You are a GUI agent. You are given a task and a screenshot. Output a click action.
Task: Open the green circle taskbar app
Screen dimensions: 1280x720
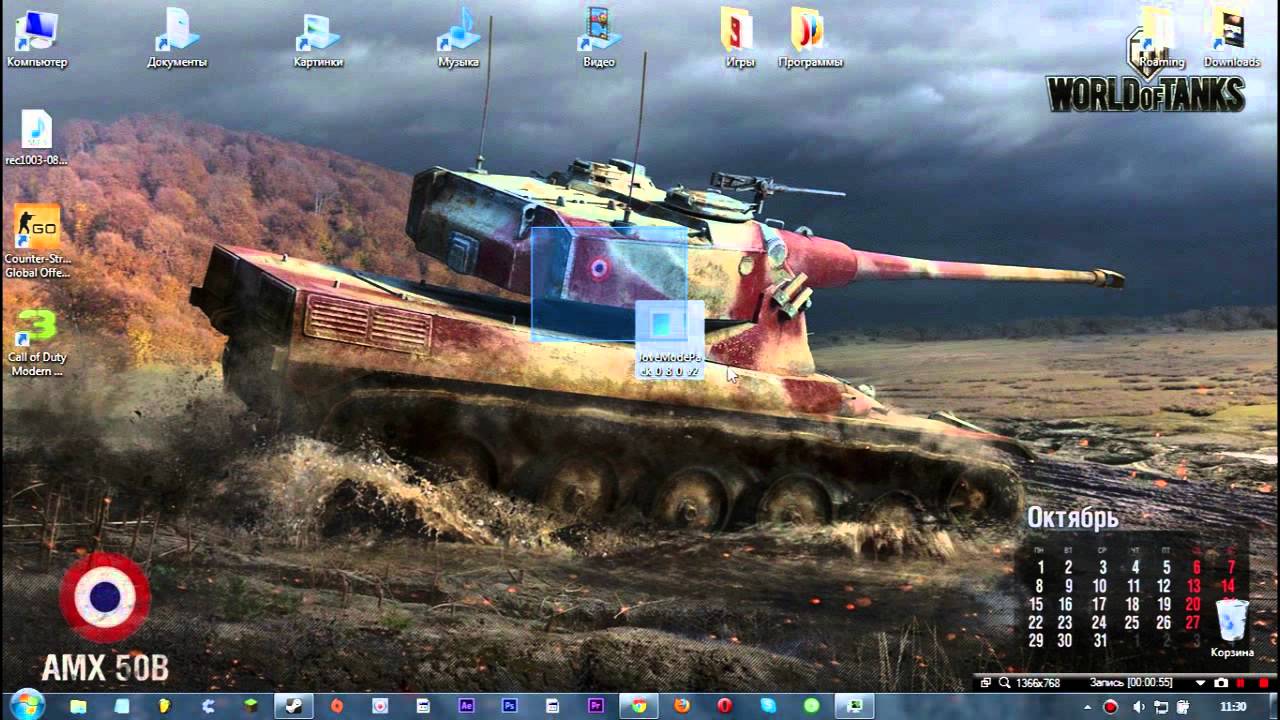click(x=811, y=706)
